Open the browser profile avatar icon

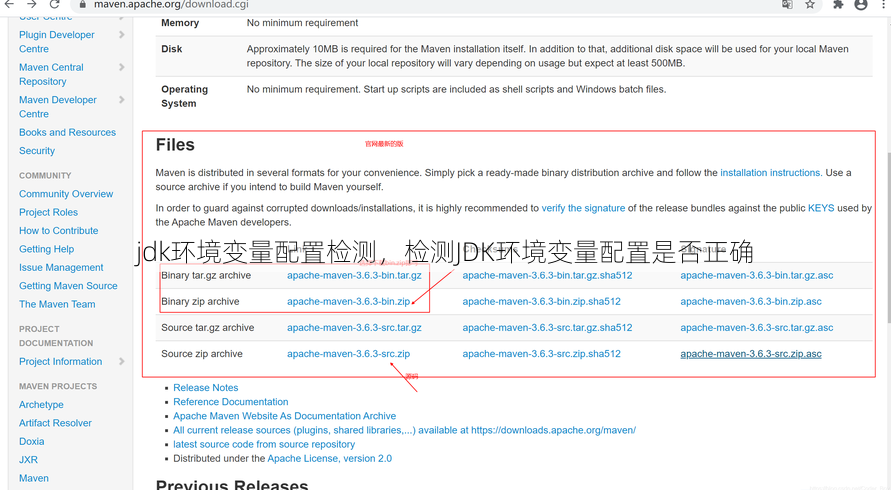pos(861,5)
